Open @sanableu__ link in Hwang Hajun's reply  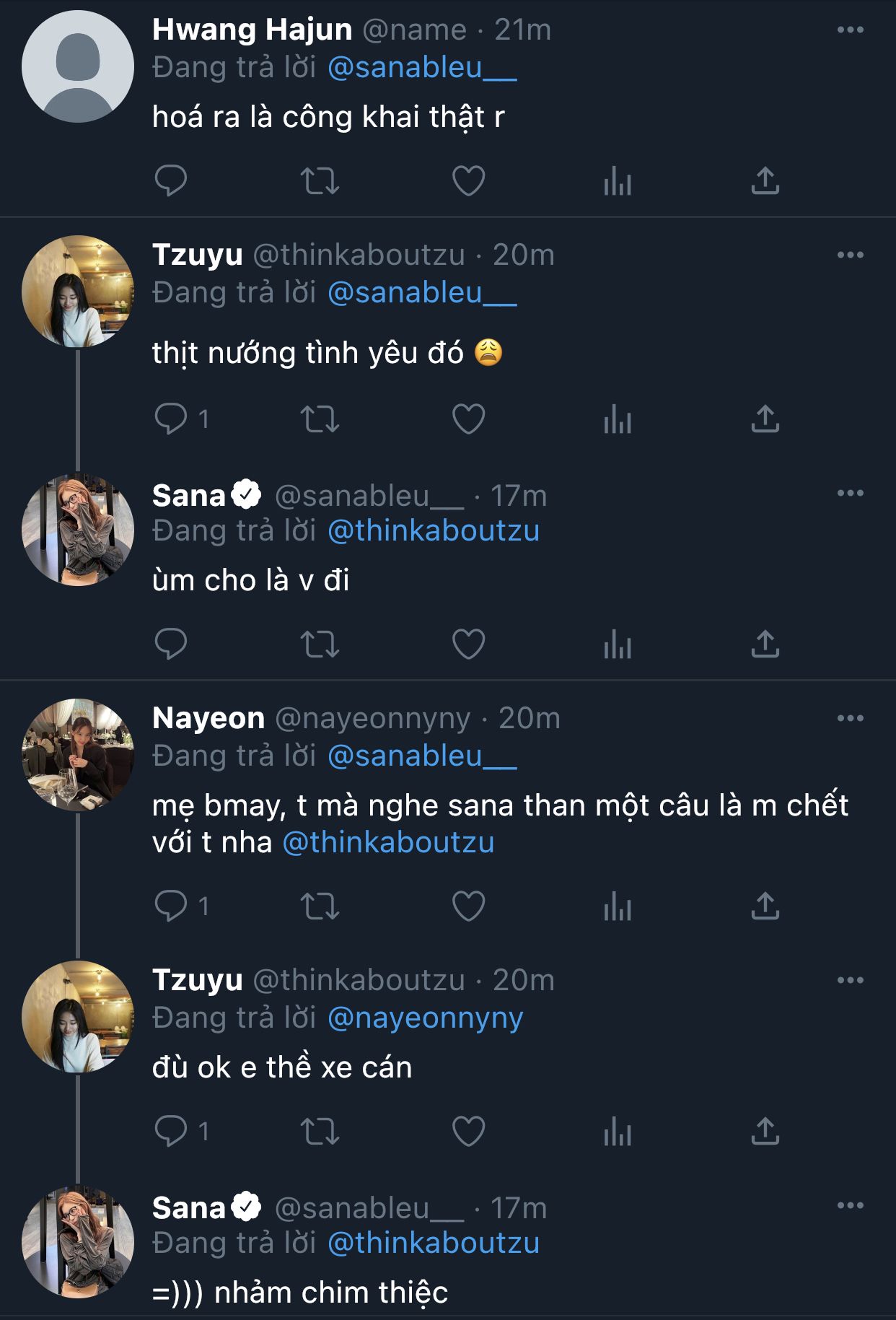(422, 68)
